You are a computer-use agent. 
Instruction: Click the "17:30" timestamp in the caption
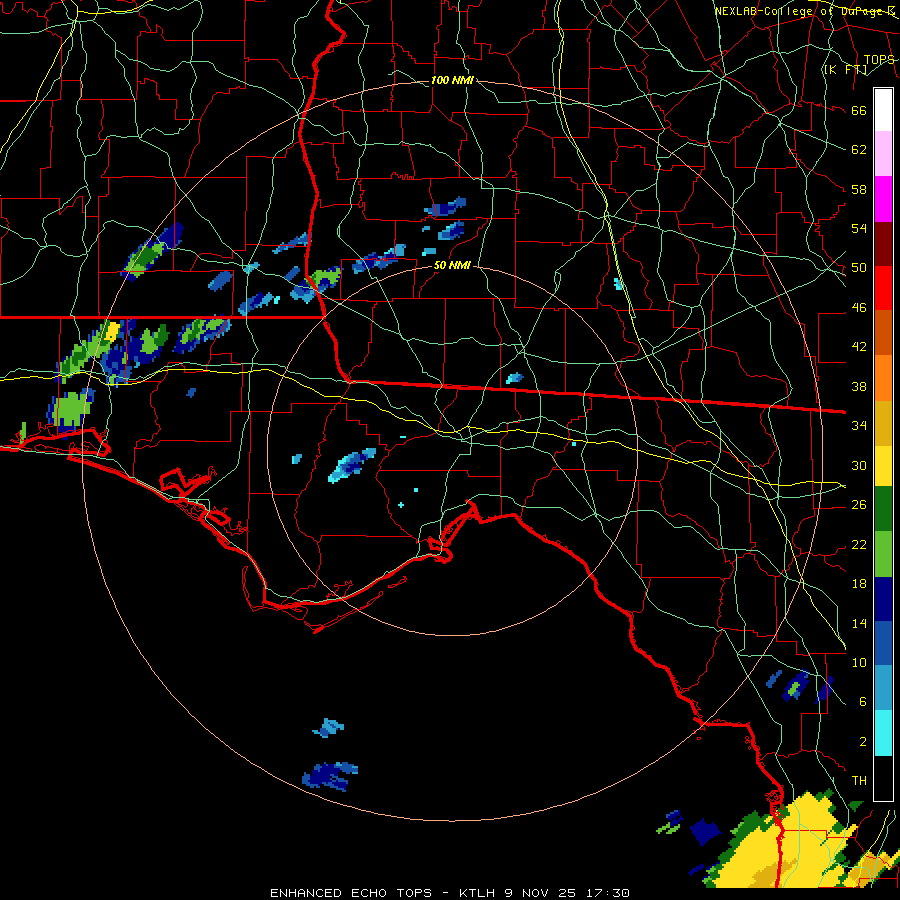click(608, 893)
